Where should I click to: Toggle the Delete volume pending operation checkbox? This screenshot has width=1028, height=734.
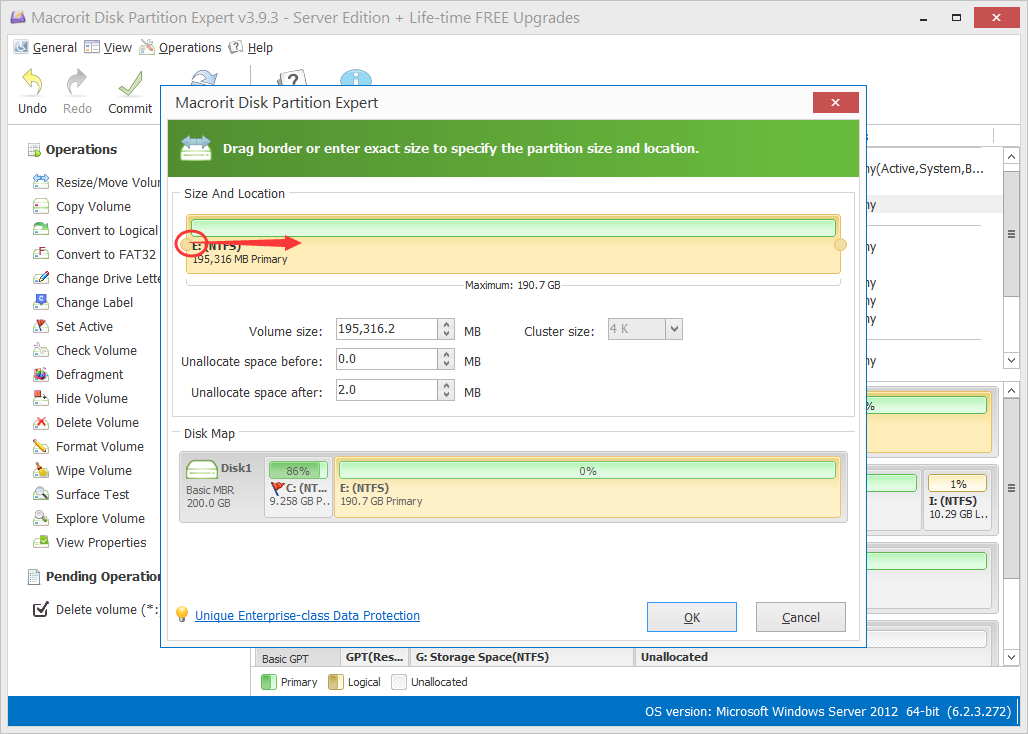point(41,609)
